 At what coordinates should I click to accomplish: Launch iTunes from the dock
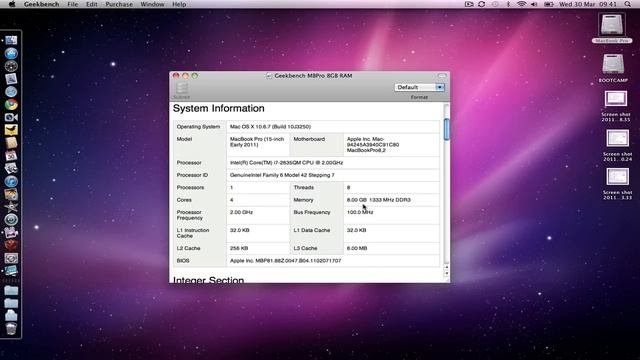click(11, 181)
